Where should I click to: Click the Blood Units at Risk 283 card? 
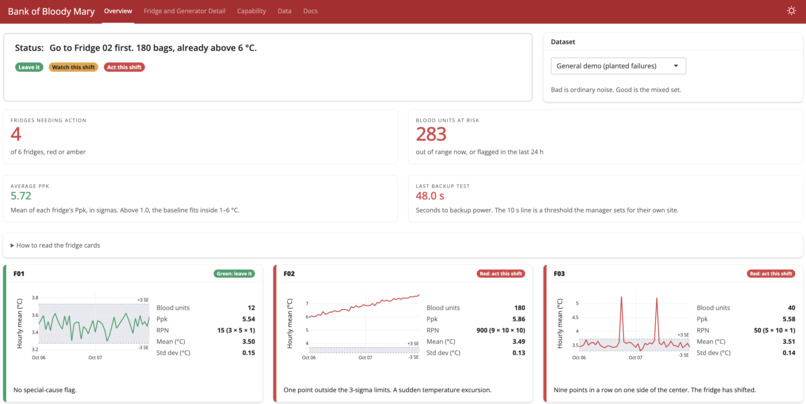(606, 136)
